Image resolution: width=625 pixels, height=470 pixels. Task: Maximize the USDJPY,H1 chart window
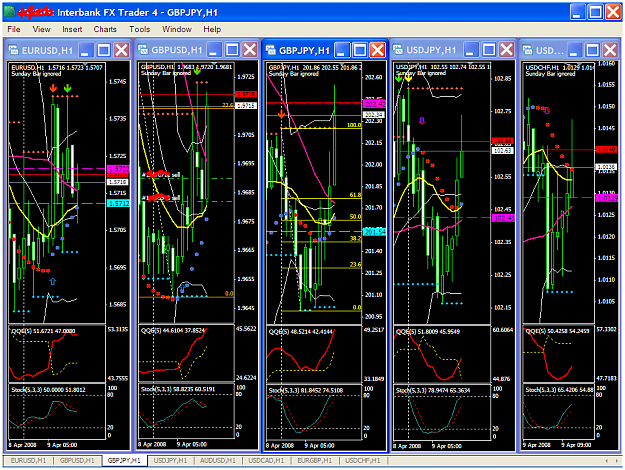pyautogui.click(x=489, y=50)
